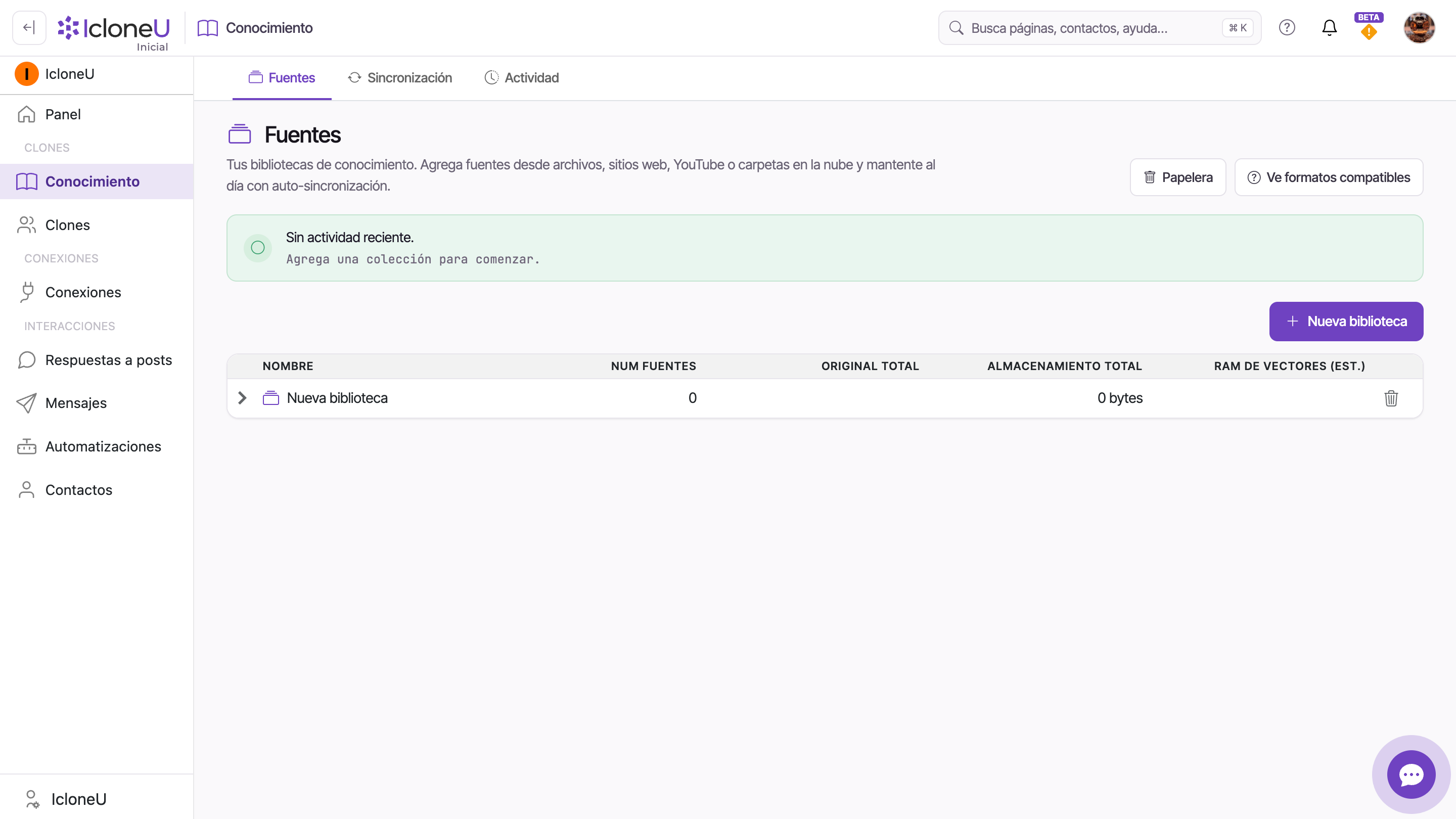Viewport: 1456px width, 819px height.
Task: Open Respuestas a posts
Action: coord(97,360)
